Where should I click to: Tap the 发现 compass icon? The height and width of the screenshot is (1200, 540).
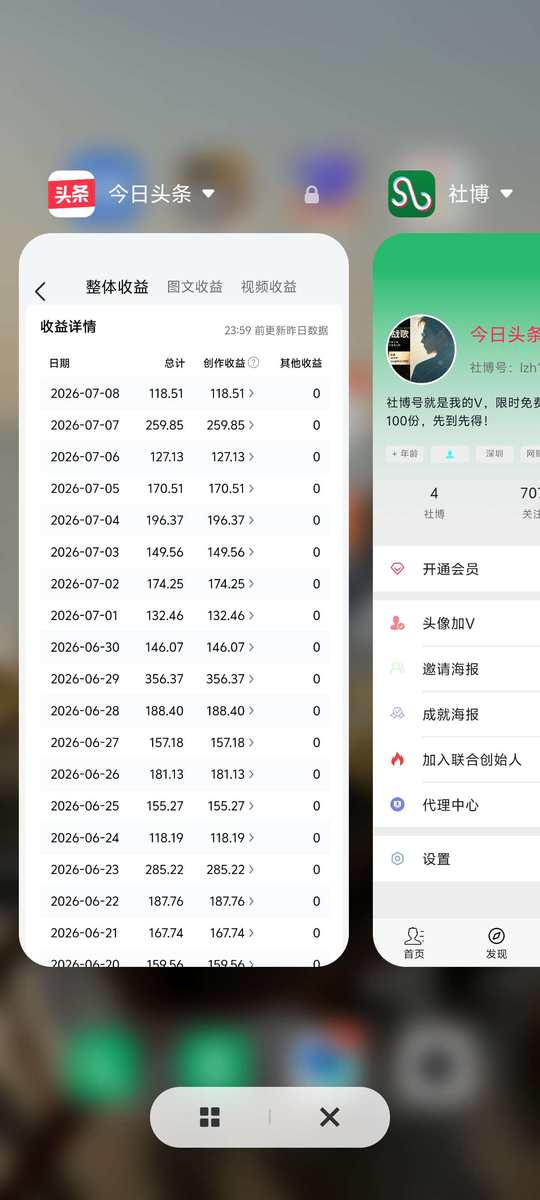(496, 936)
